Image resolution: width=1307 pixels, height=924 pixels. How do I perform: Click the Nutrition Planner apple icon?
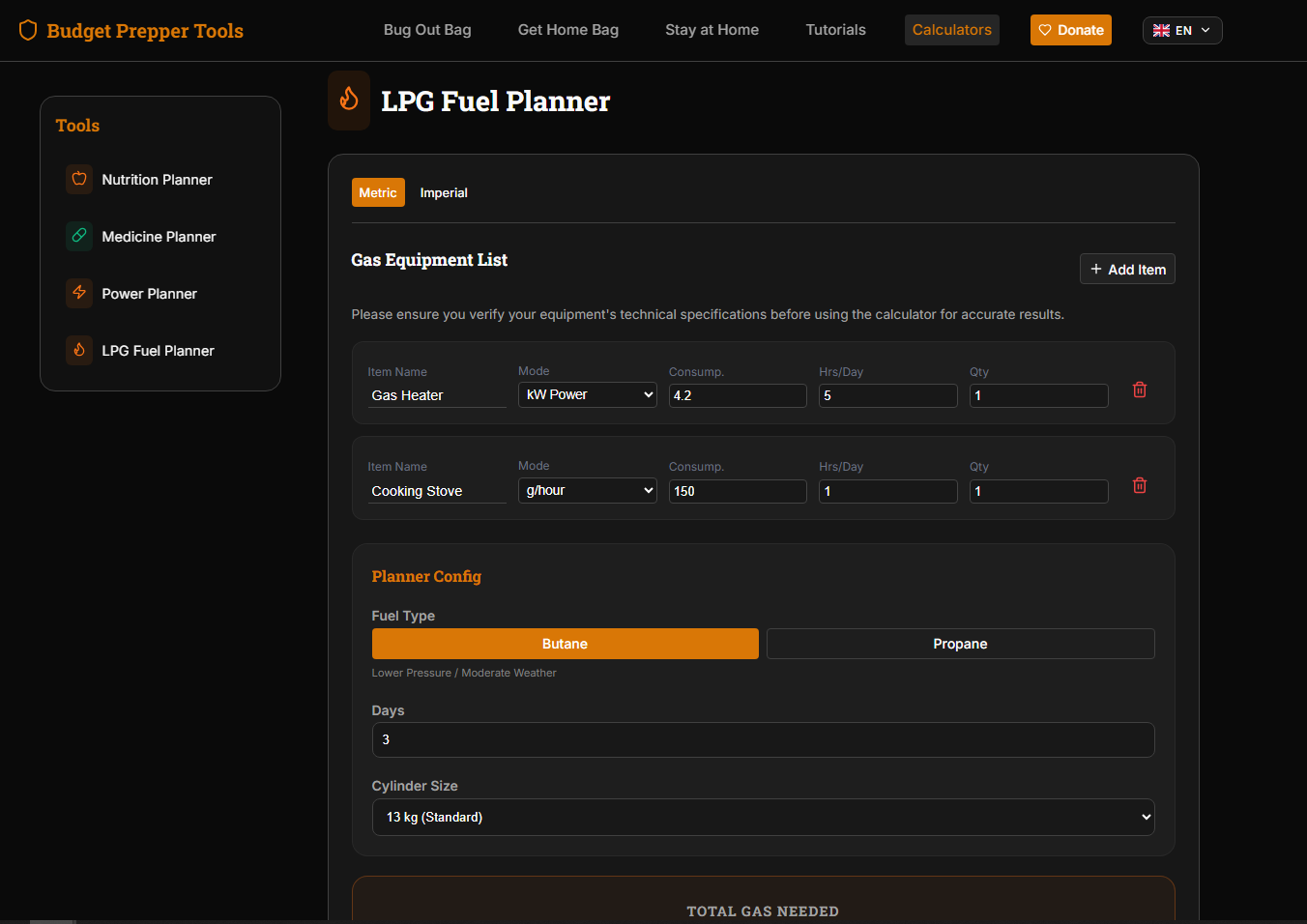(x=79, y=179)
